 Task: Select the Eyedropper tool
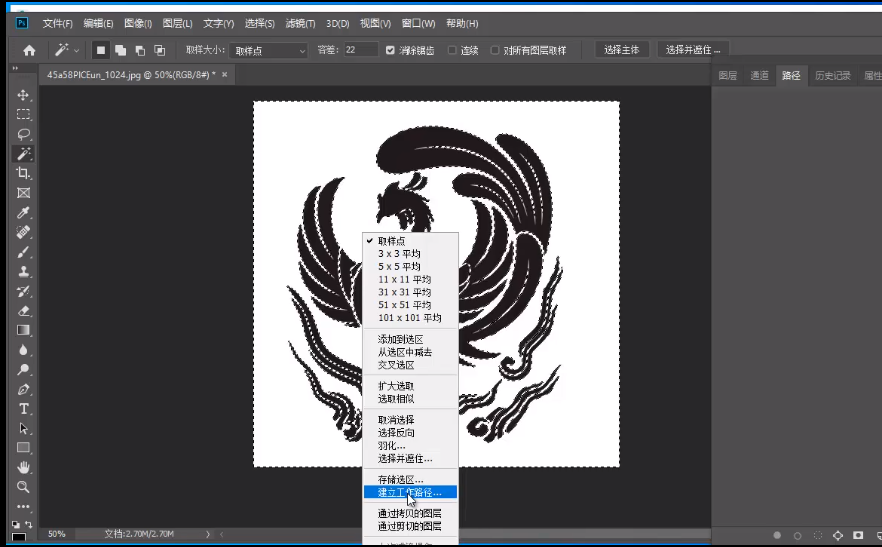tap(23, 213)
